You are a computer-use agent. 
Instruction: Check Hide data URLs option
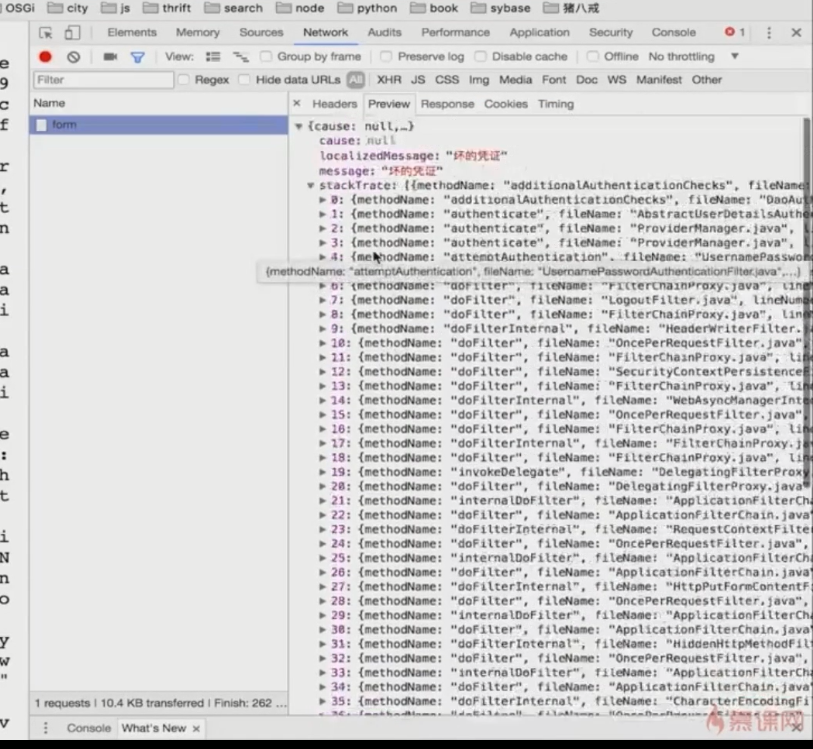pos(244,79)
